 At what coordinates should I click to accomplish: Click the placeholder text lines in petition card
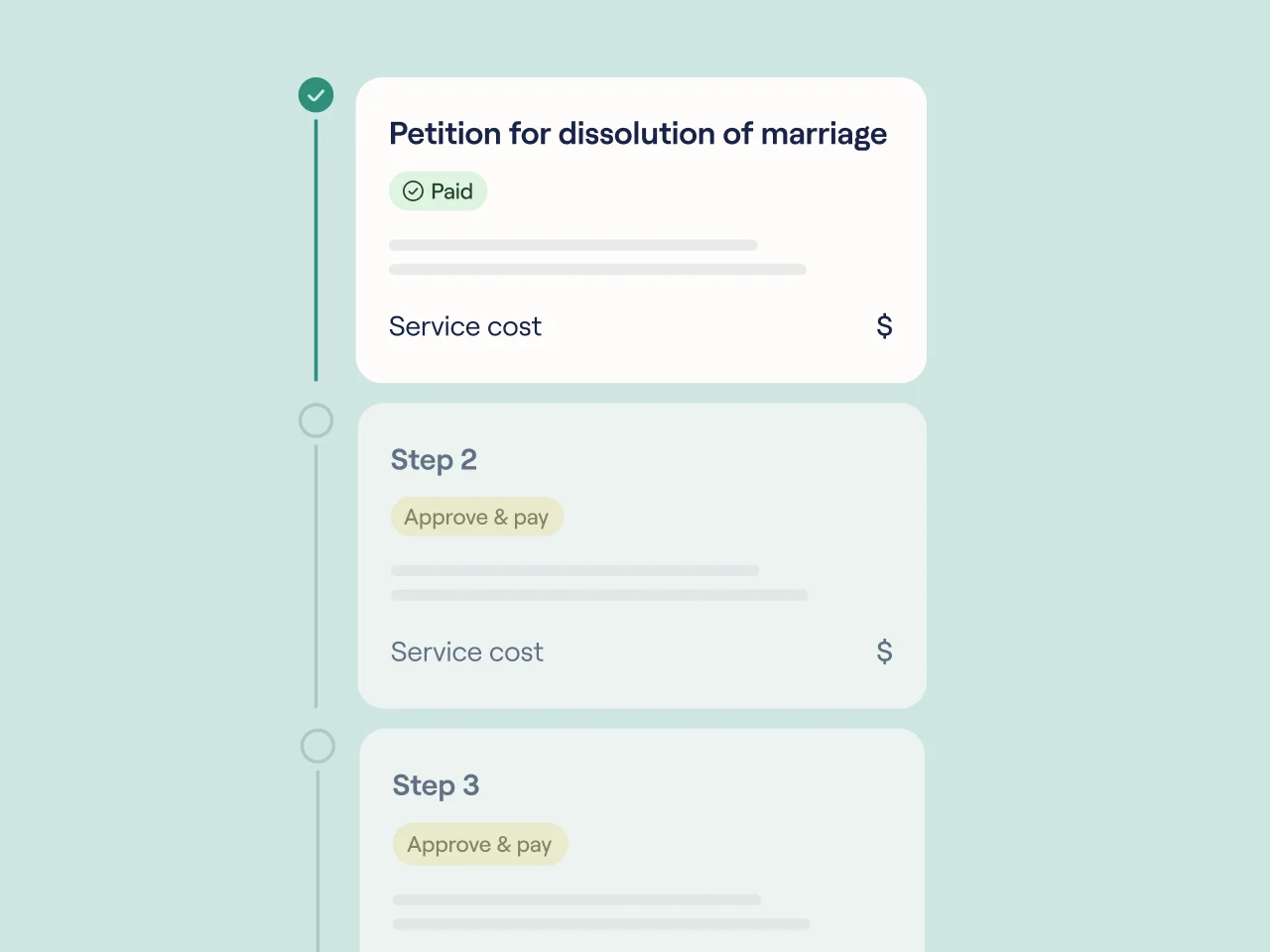click(x=595, y=257)
